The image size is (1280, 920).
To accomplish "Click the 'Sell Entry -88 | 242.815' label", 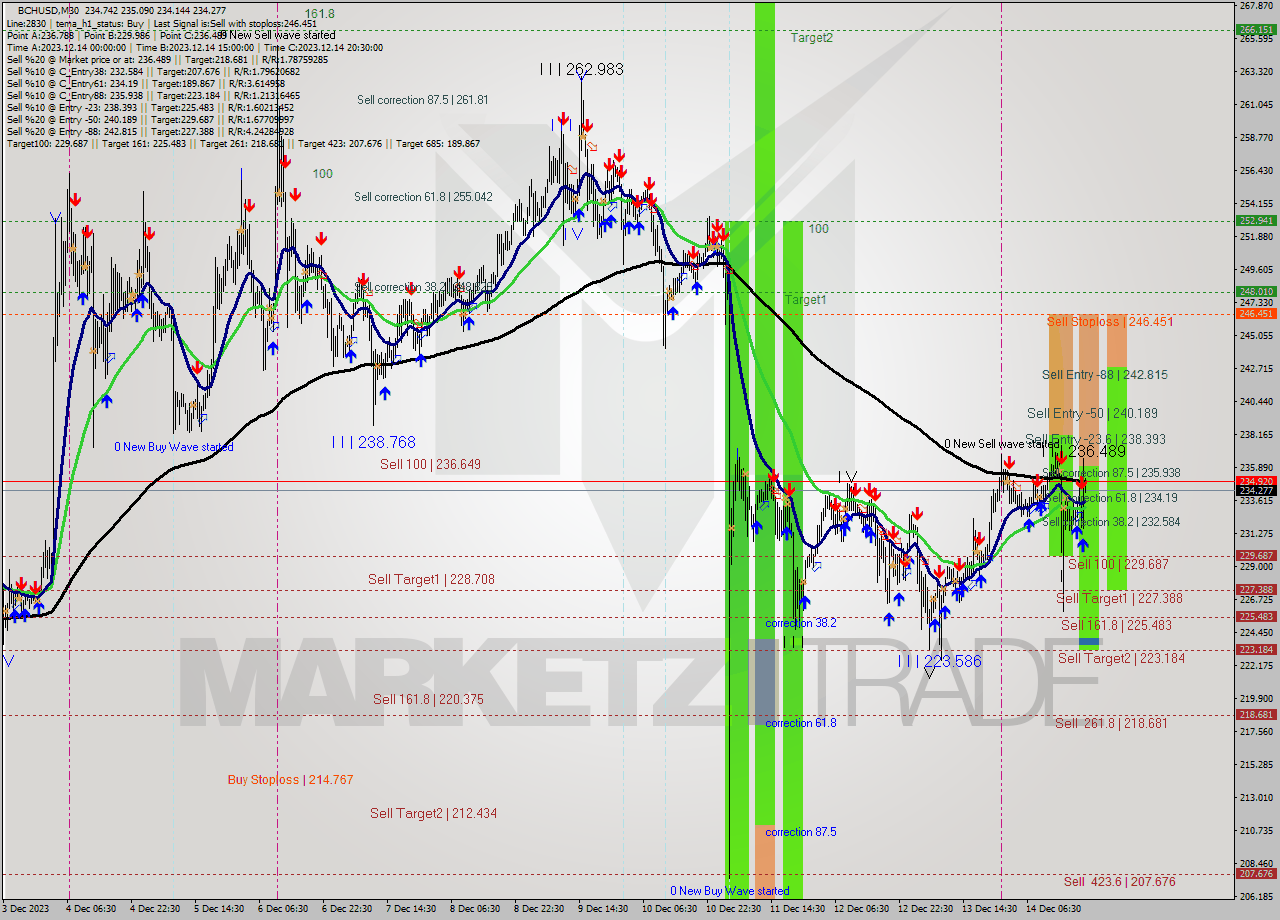I will click(x=1104, y=375).
